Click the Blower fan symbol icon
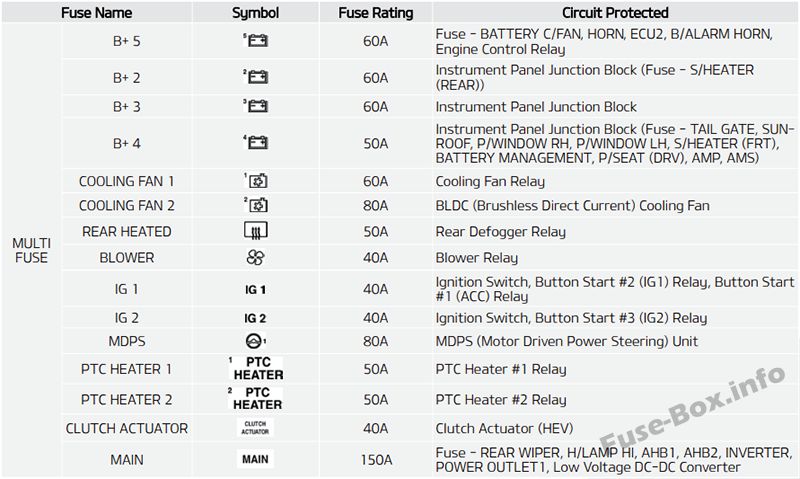 pos(255,258)
